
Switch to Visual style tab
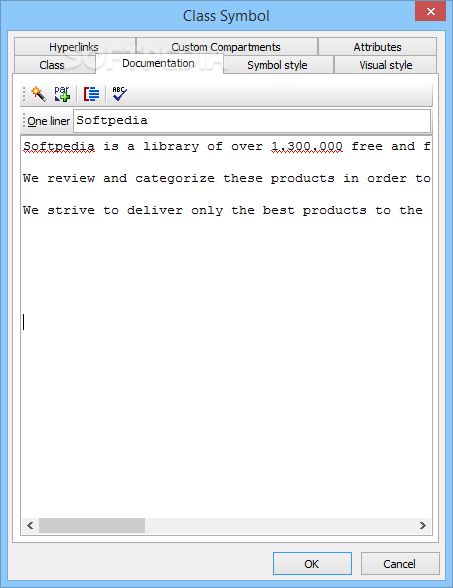pos(386,65)
